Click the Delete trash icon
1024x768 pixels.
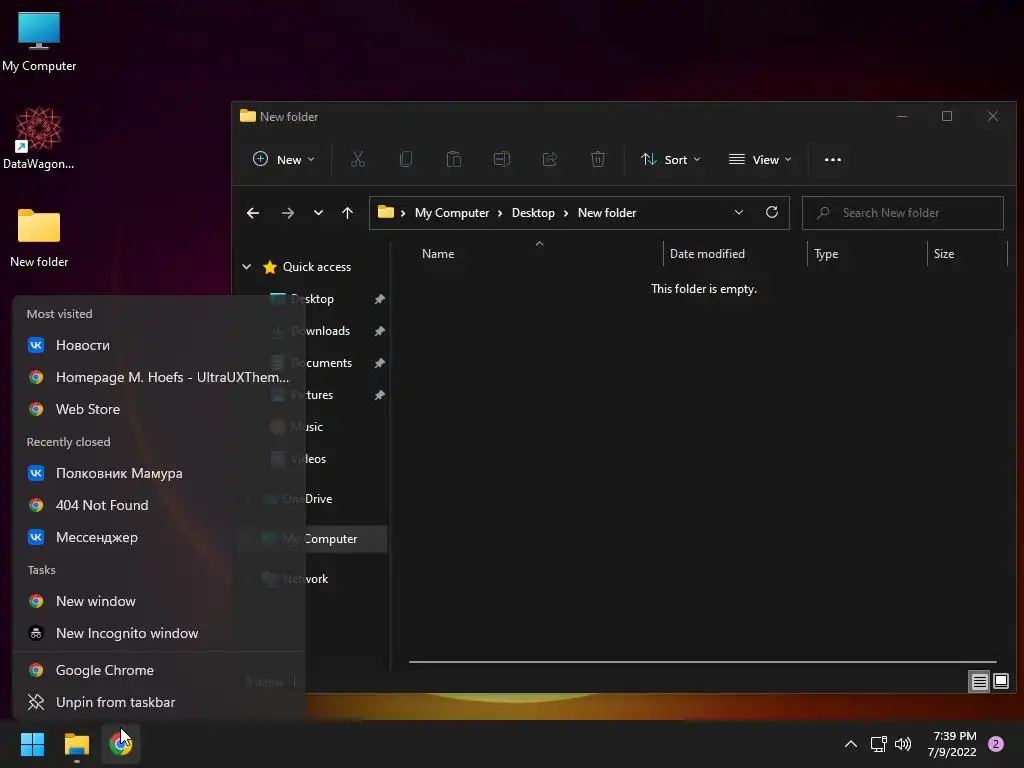[x=598, y=159]
